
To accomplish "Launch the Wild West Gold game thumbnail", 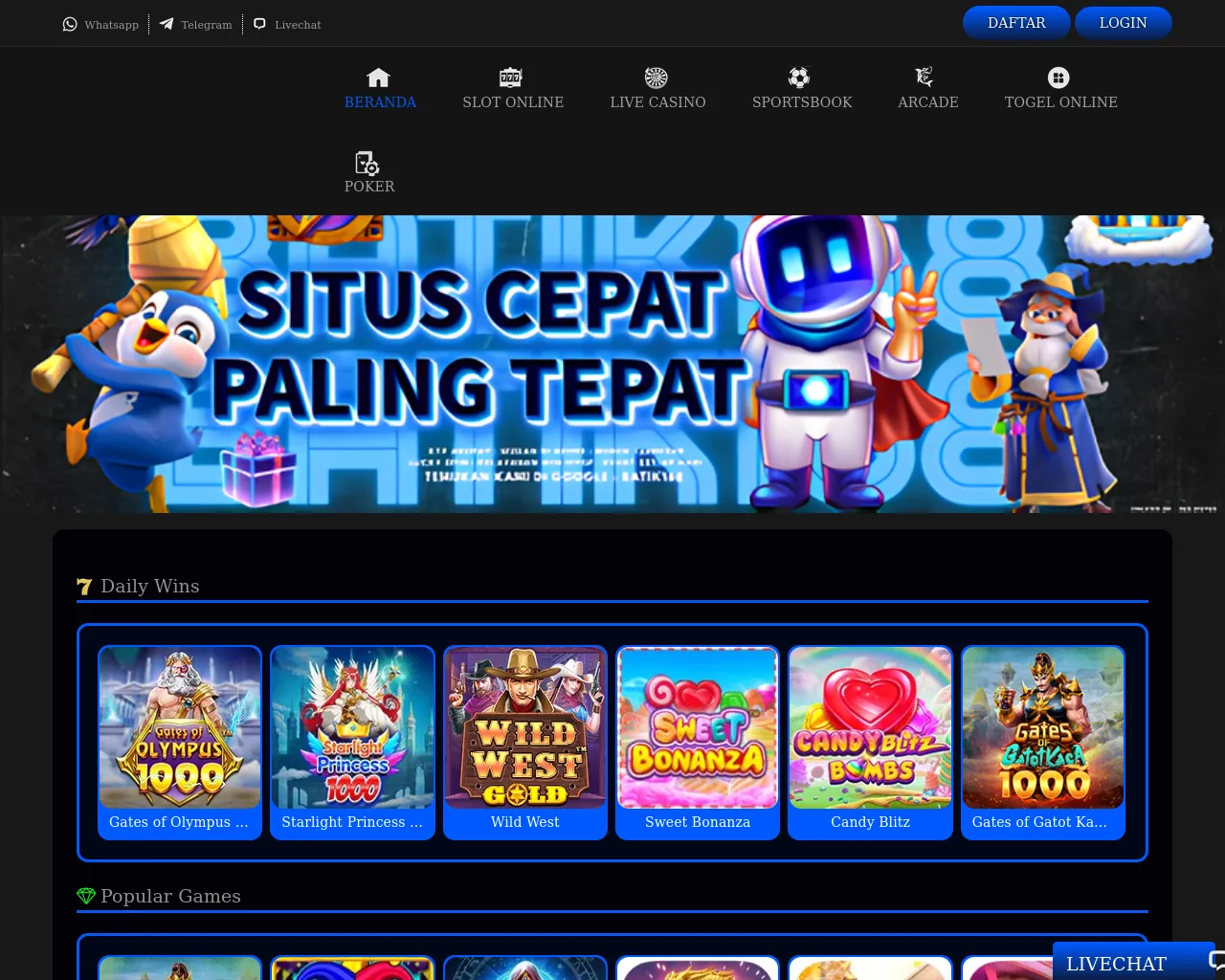I will point(525,727).
